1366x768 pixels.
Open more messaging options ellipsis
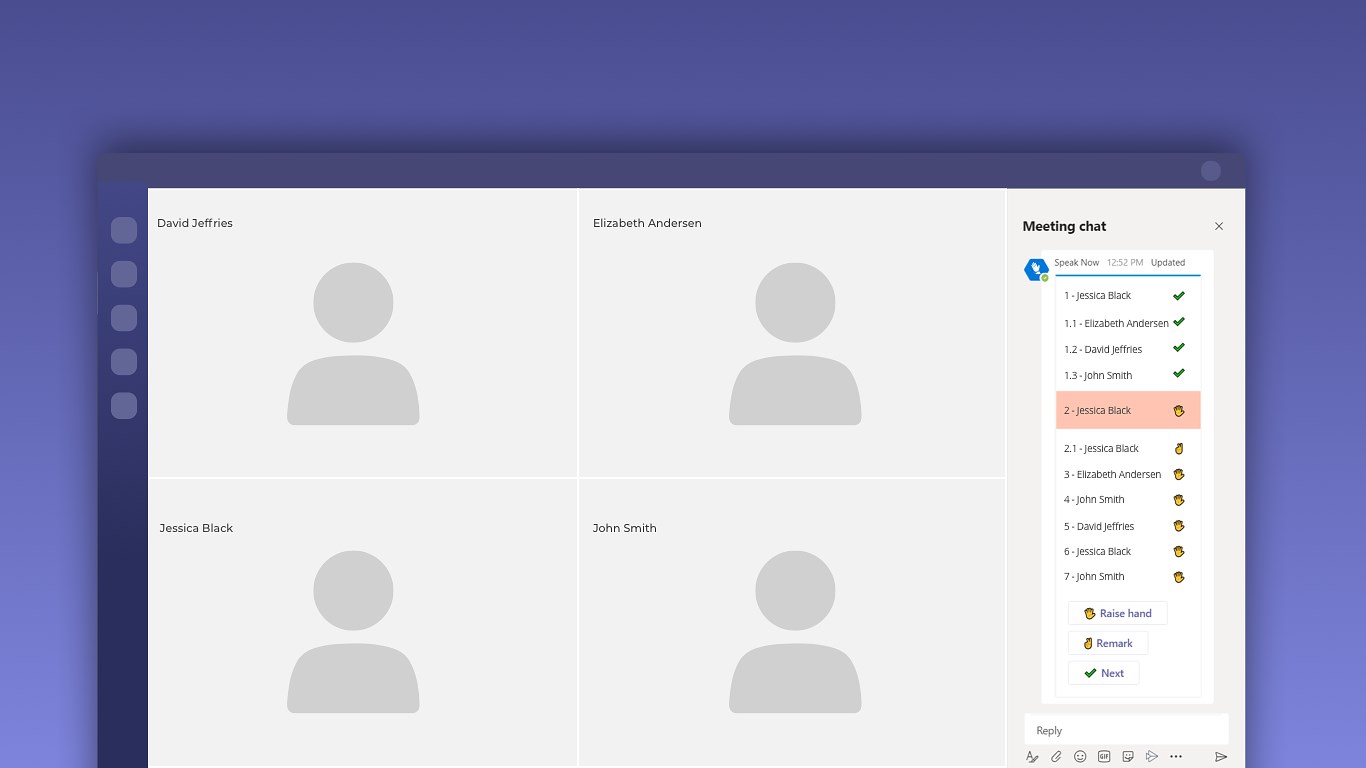pos(1176,757)
